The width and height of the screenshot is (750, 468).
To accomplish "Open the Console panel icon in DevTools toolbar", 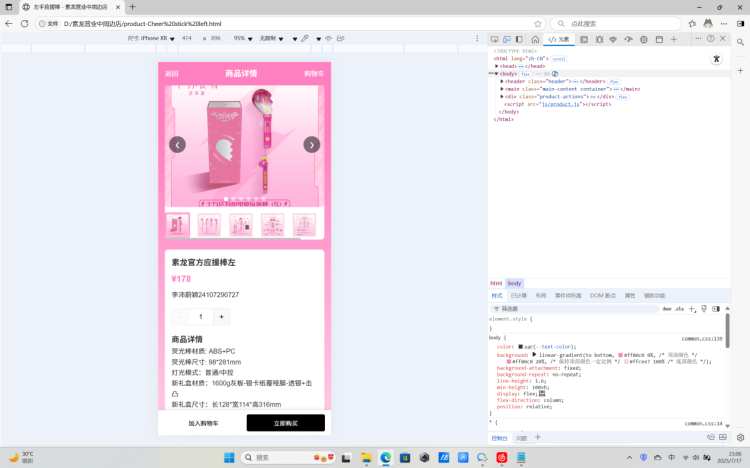I will [584, 39].
